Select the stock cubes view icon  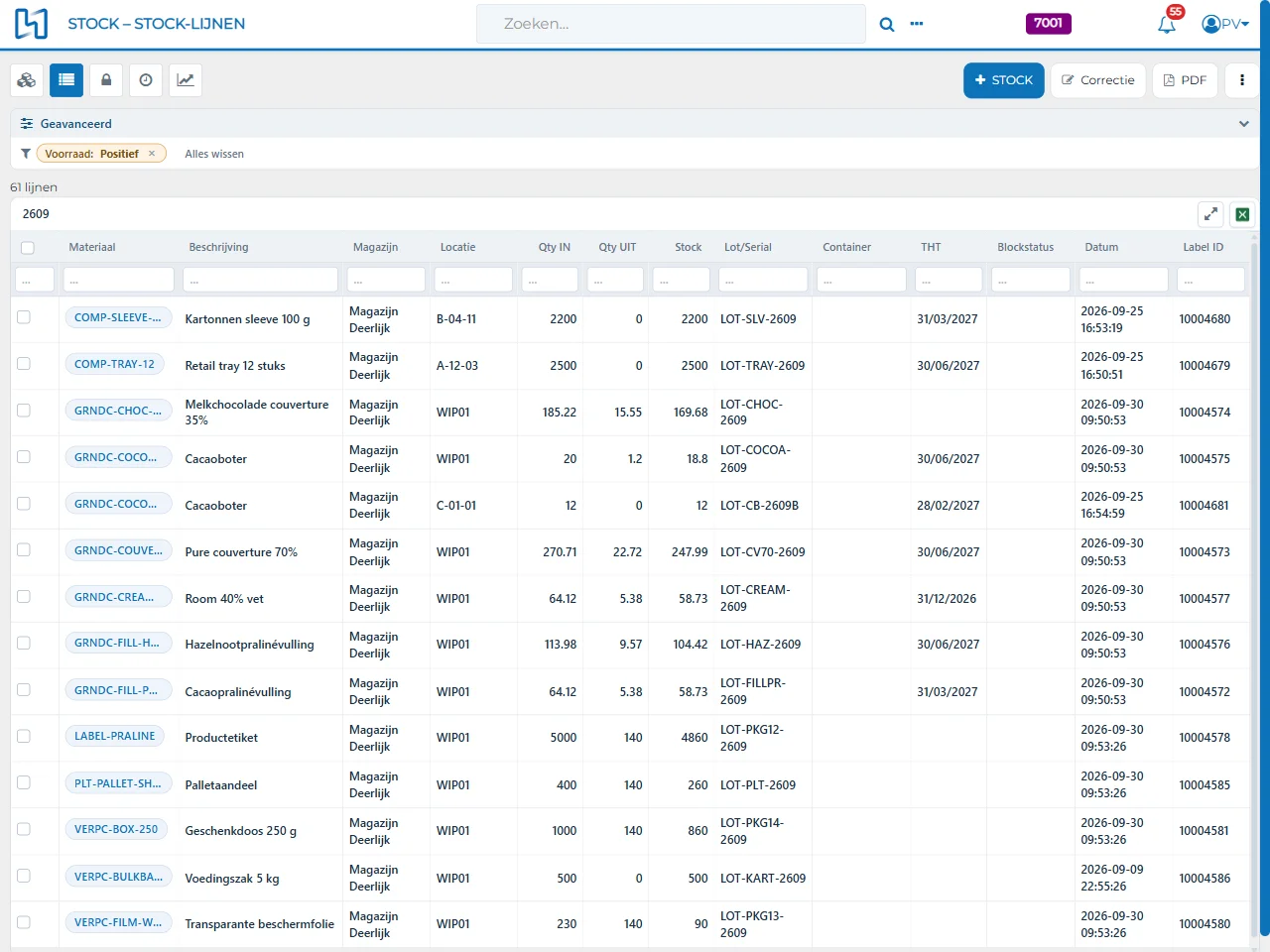(27, 80)
